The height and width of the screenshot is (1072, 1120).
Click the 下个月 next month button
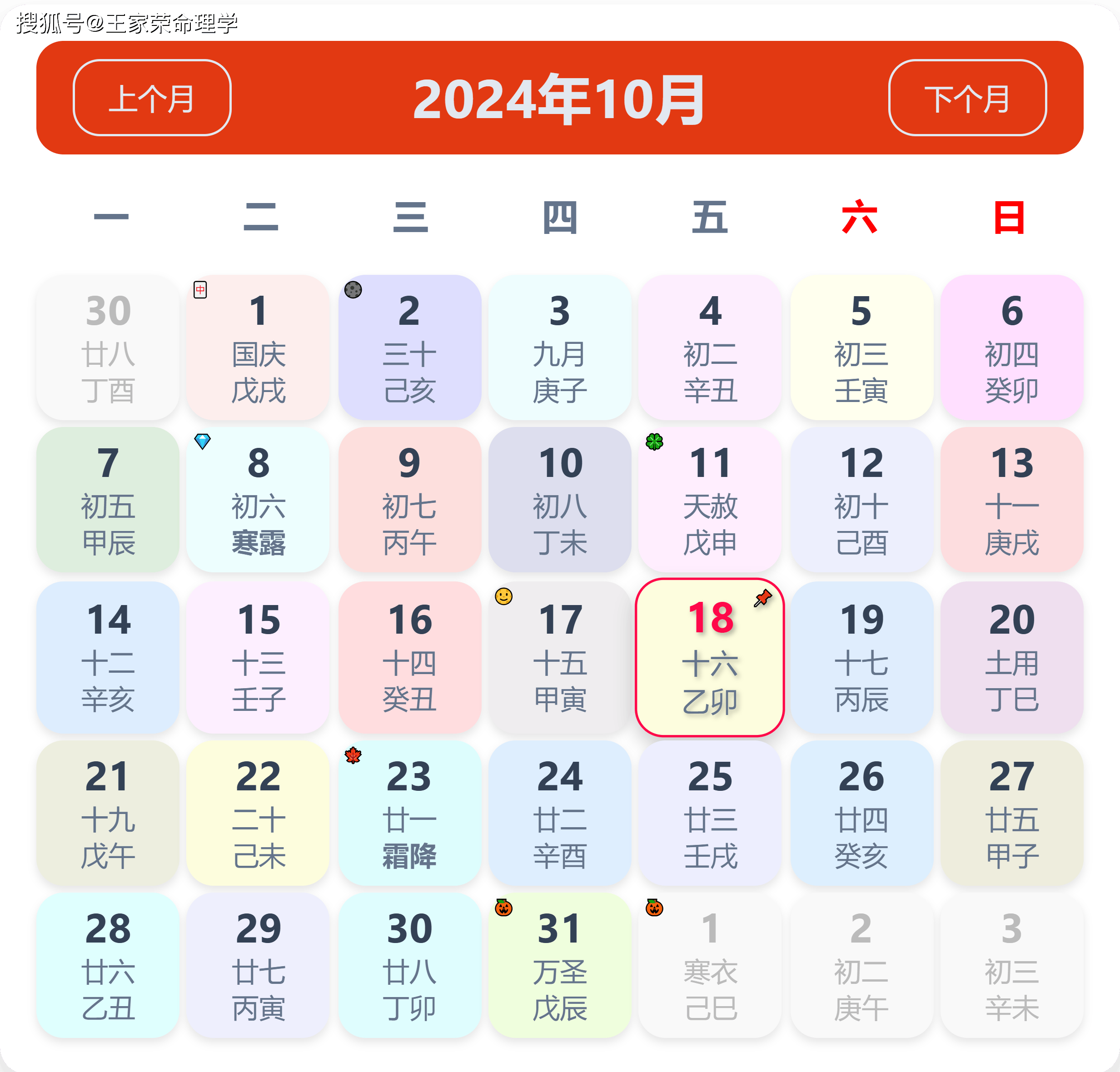(x=967, y=98)
